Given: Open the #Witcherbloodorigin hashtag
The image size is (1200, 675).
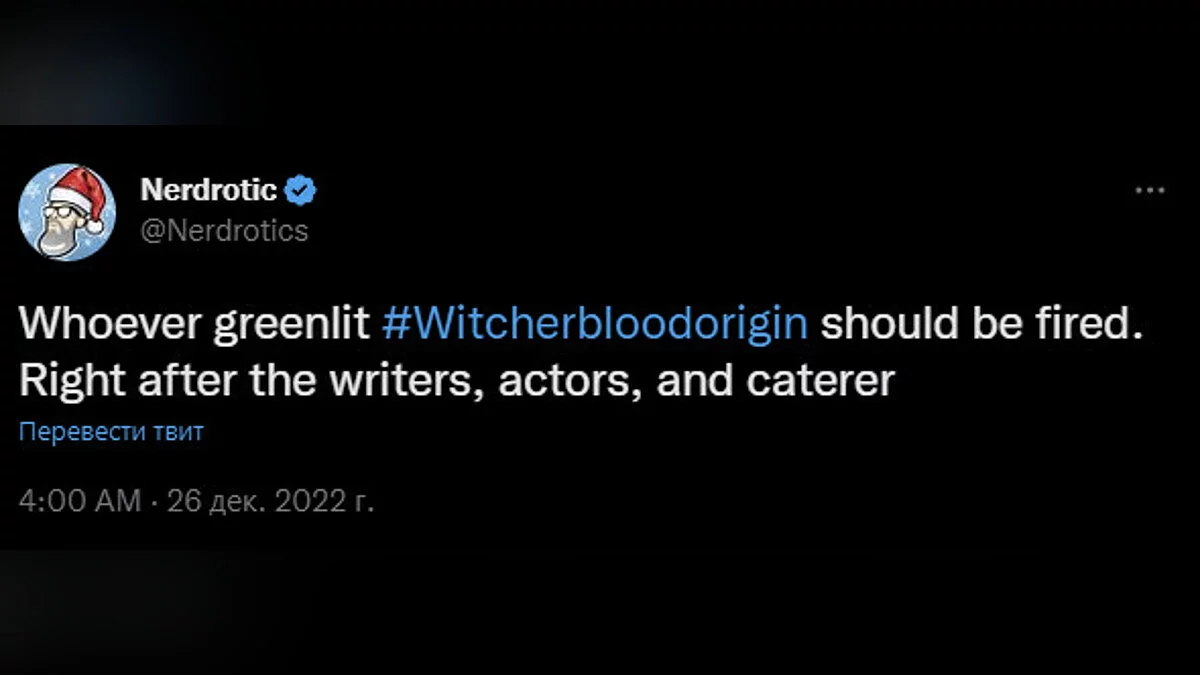Looking at the screenshot, I should 595,325.
